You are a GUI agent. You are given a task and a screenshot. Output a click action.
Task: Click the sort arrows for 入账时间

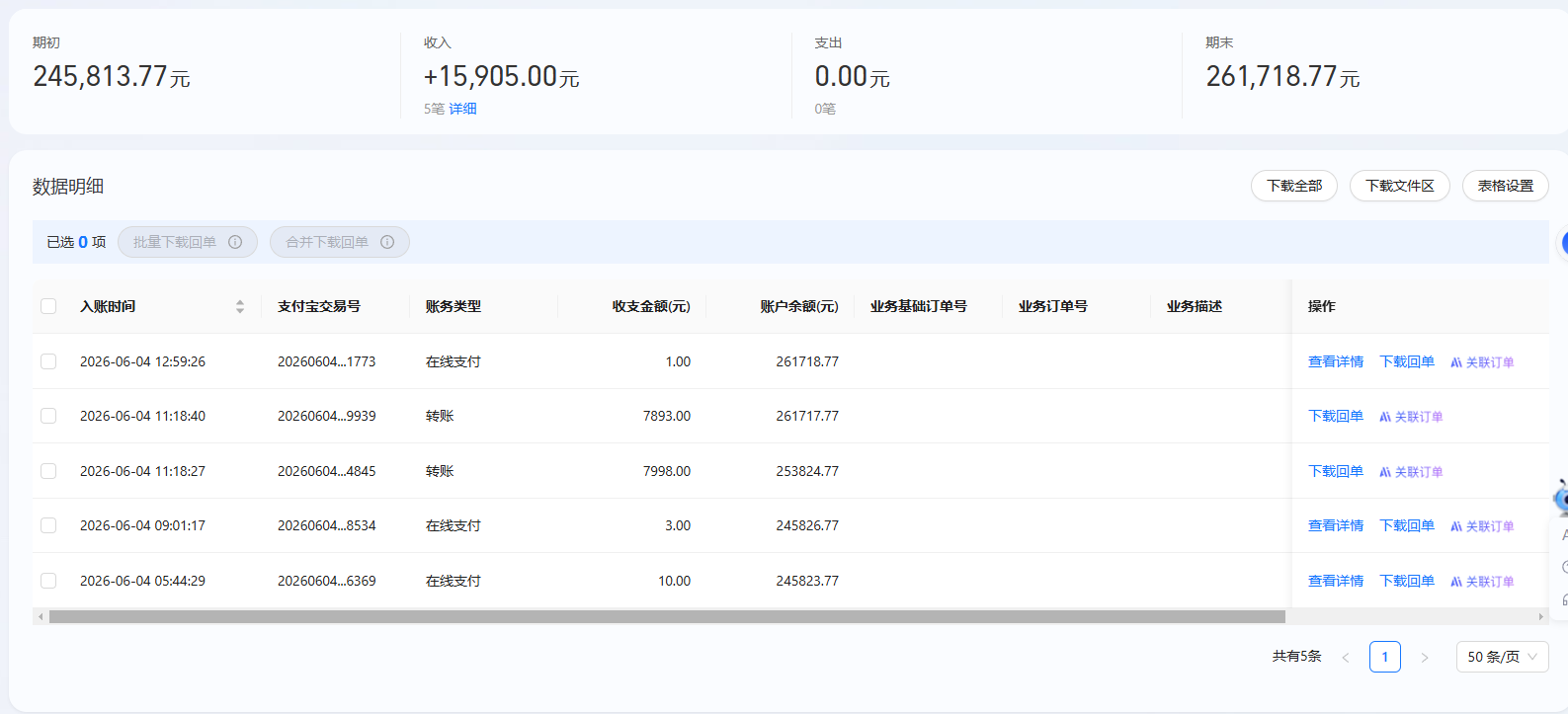pyautogui.click(x=239, y=307)
